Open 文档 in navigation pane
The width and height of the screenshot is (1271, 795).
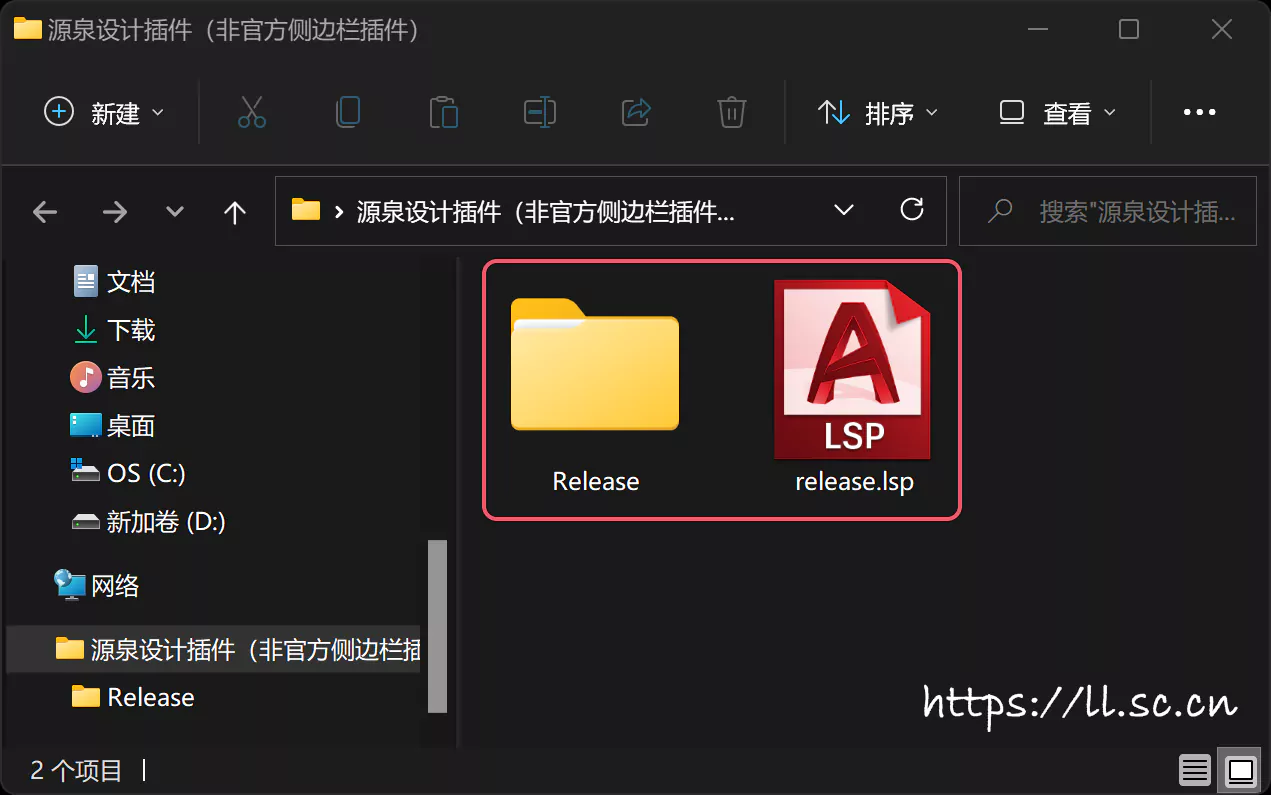(115, 282)
